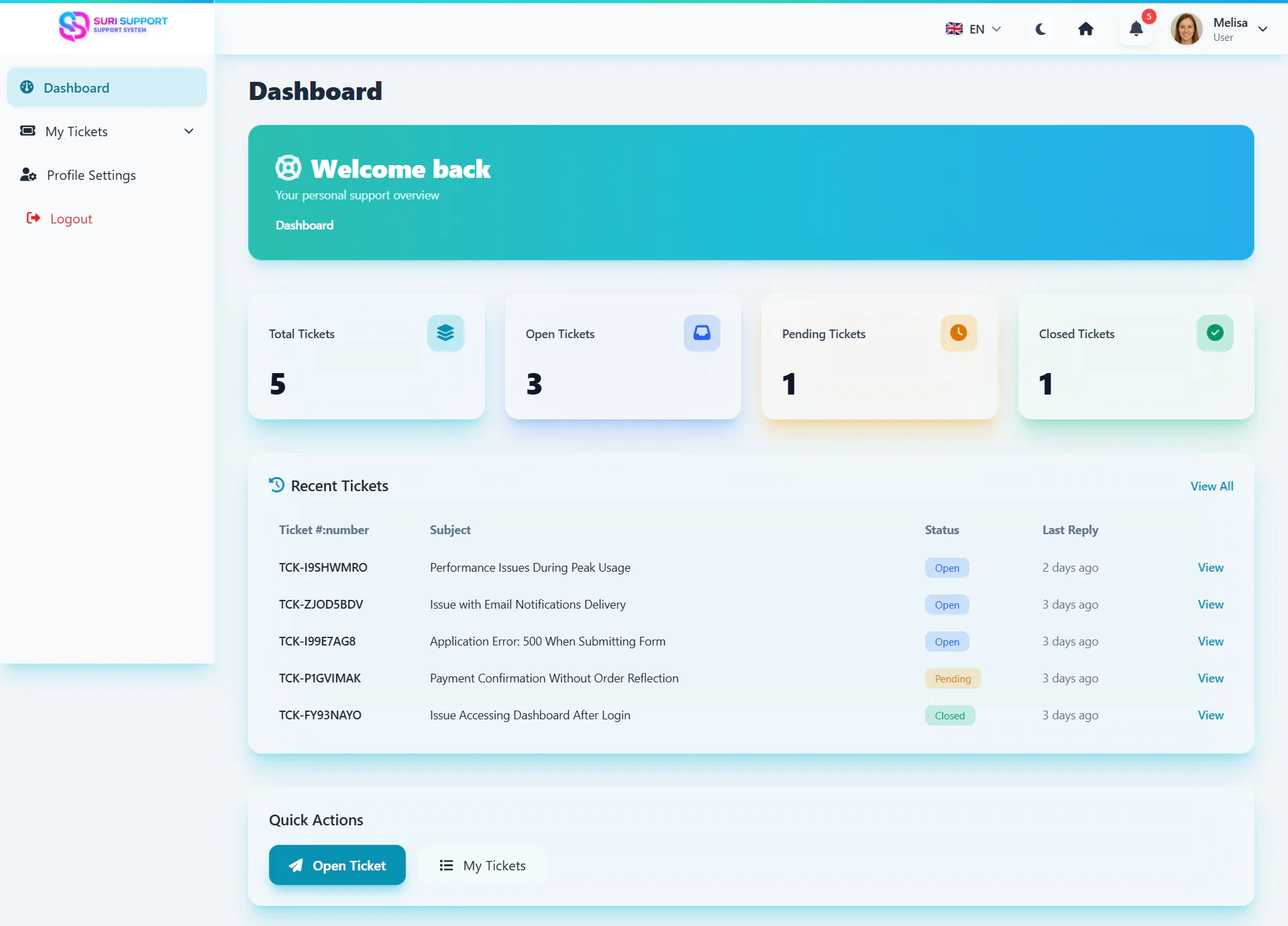Click the Welcome back lifebuoy icon

click(x=288, y=168)
